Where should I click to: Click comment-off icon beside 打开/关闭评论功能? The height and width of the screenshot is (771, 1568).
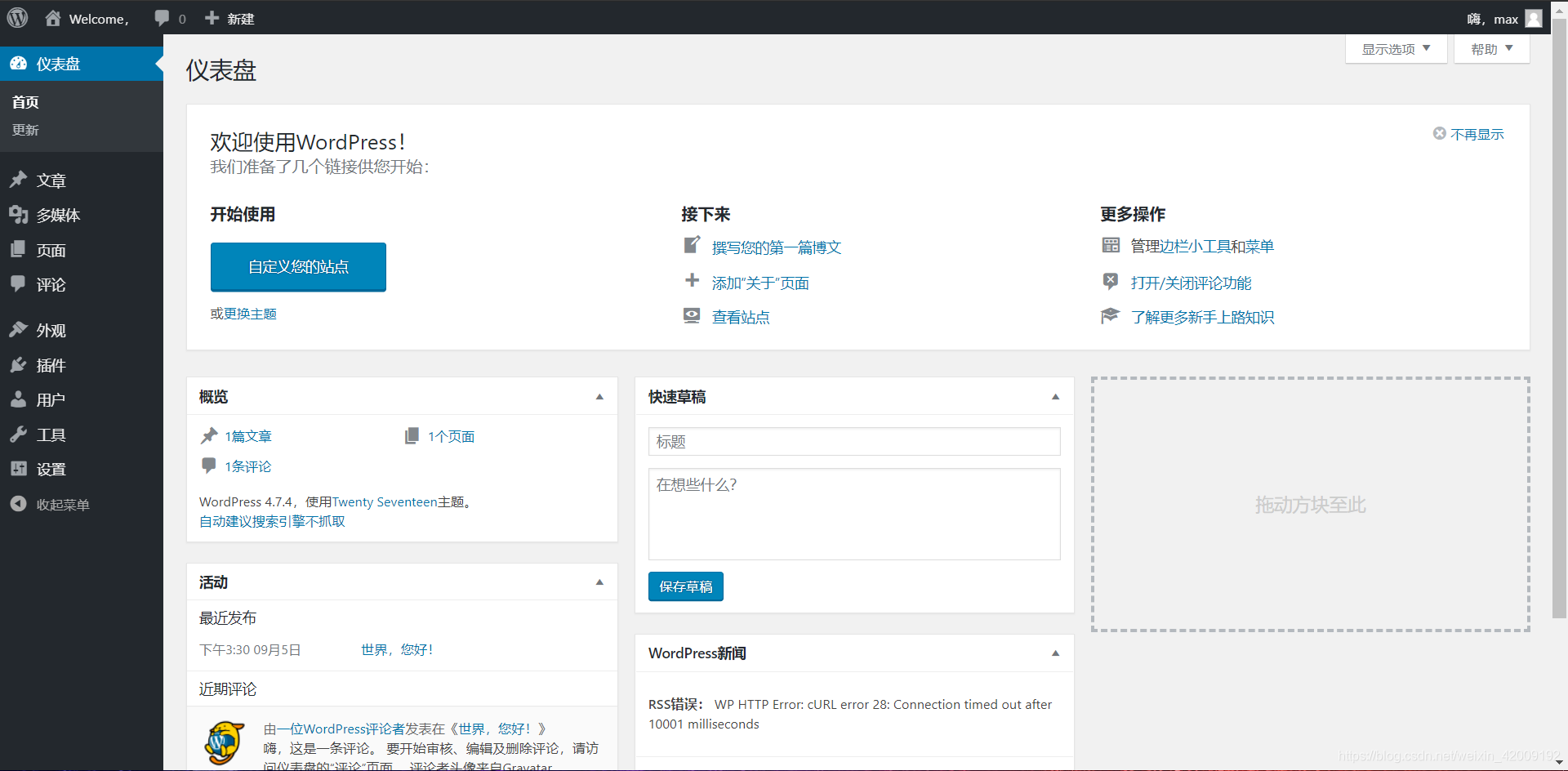(1111, 281)
